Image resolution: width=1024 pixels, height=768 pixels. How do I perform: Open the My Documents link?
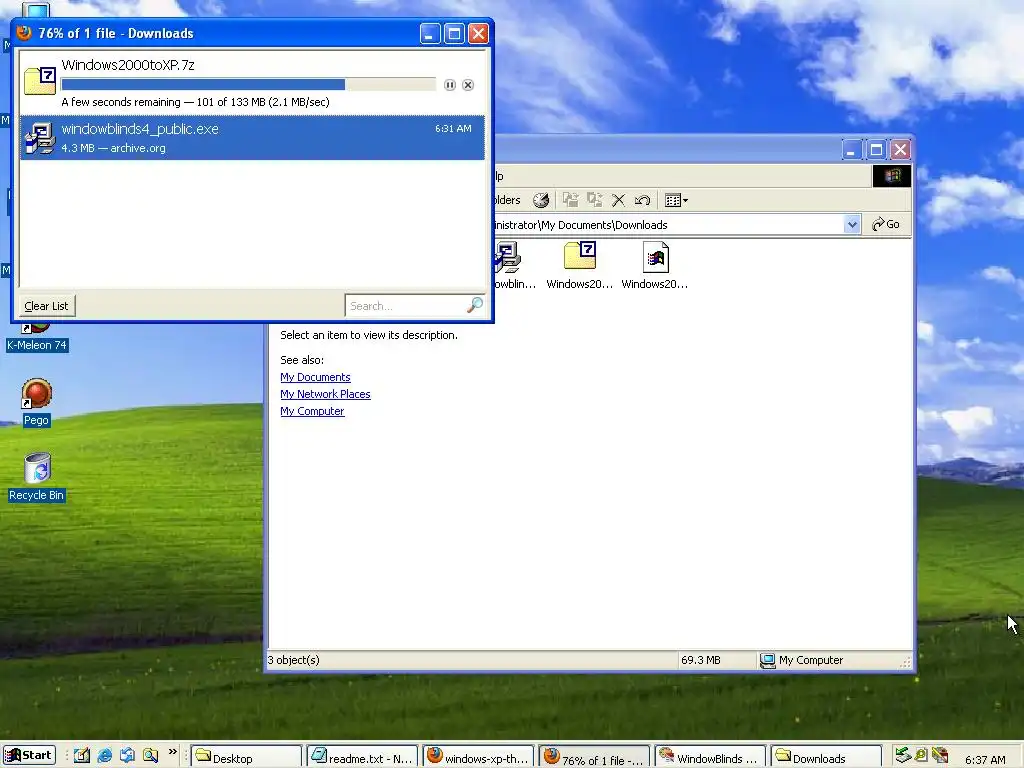pyautogui.click(x=315, y=377)
